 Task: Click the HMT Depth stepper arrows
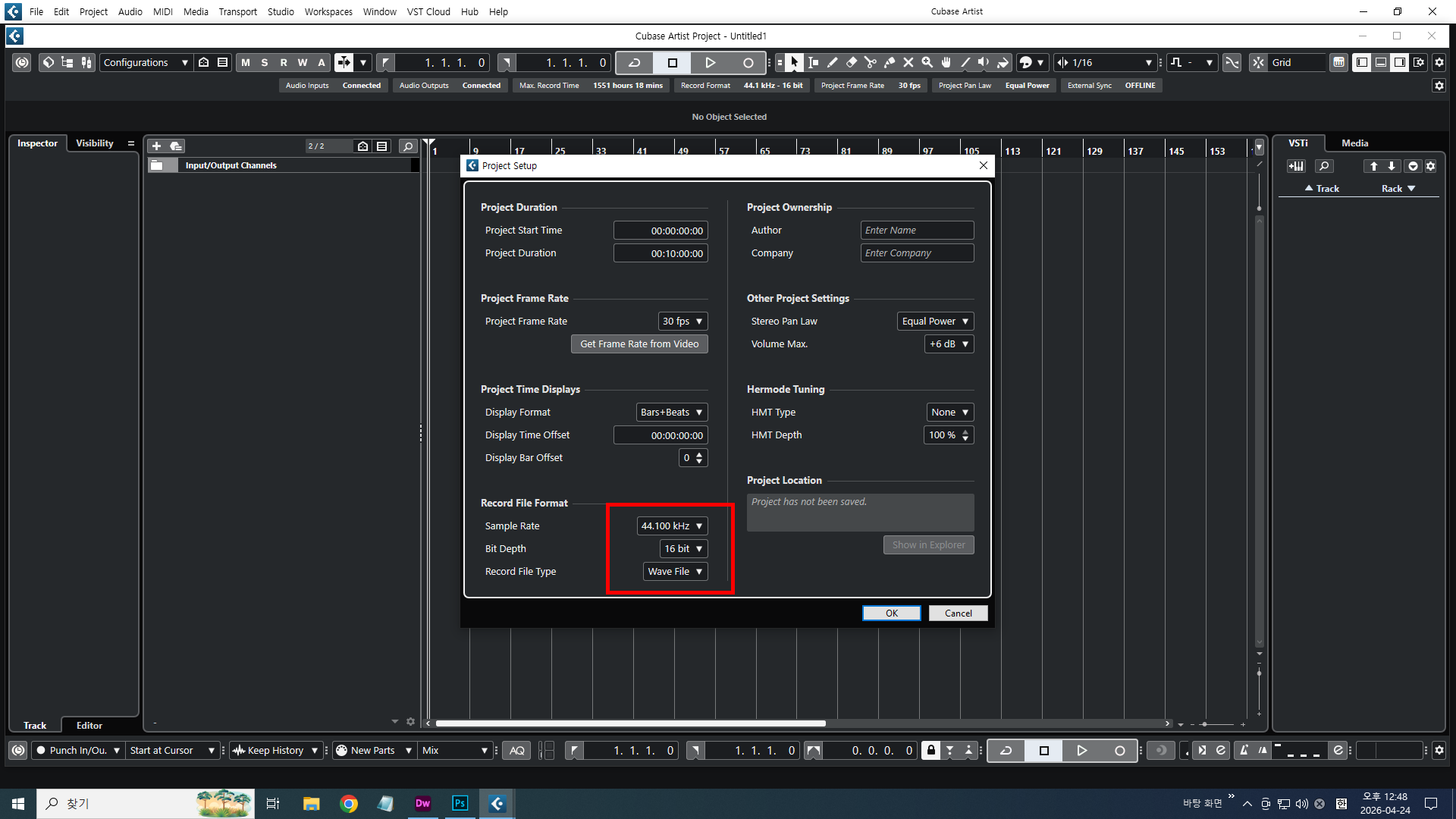point(965,435)
